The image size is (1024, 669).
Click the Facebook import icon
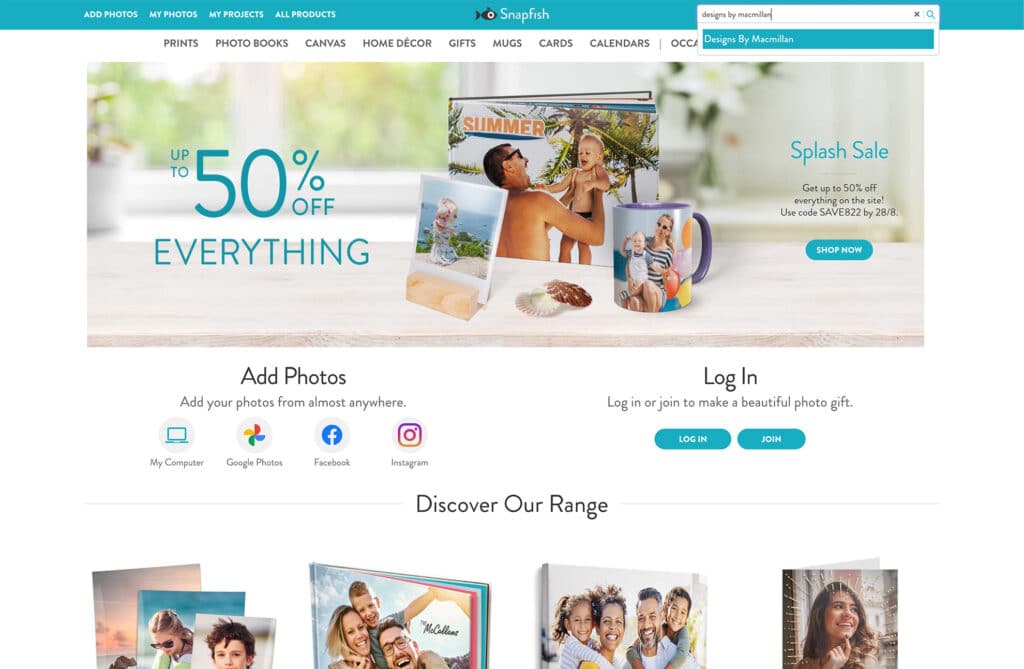[x=332, y=434]
